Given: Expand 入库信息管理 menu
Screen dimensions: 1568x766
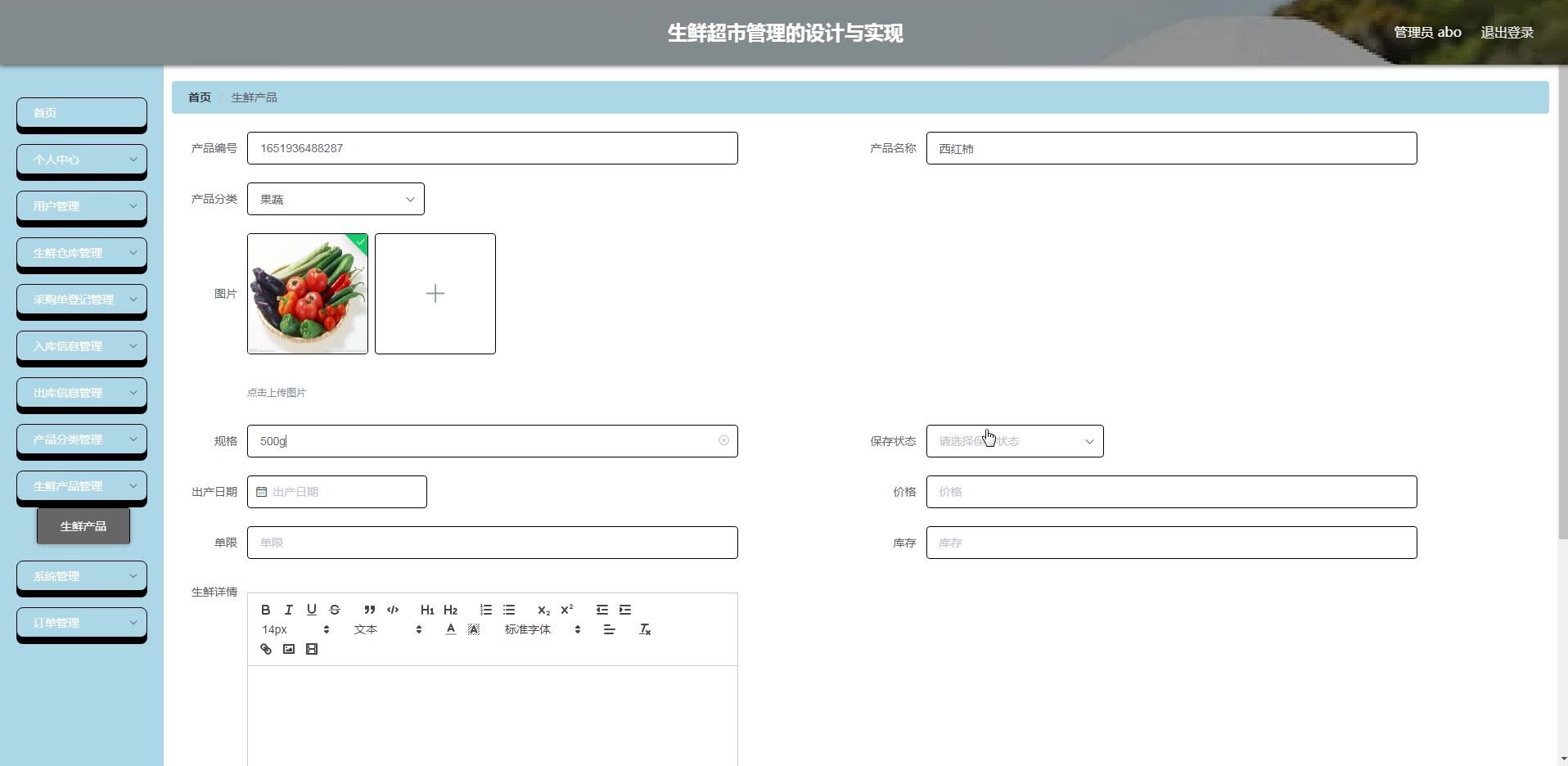Looking at the screenshot, I should [82, 346].
